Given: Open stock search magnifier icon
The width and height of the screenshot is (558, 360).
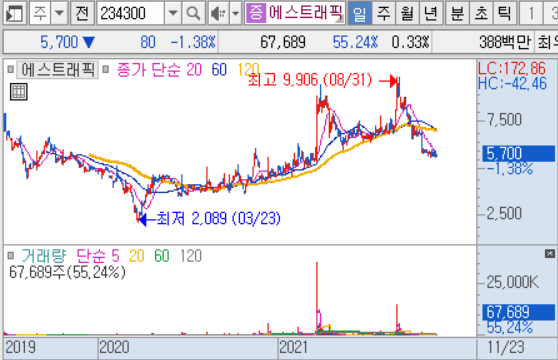Looking at the screenshot, I should pos(194,14).
